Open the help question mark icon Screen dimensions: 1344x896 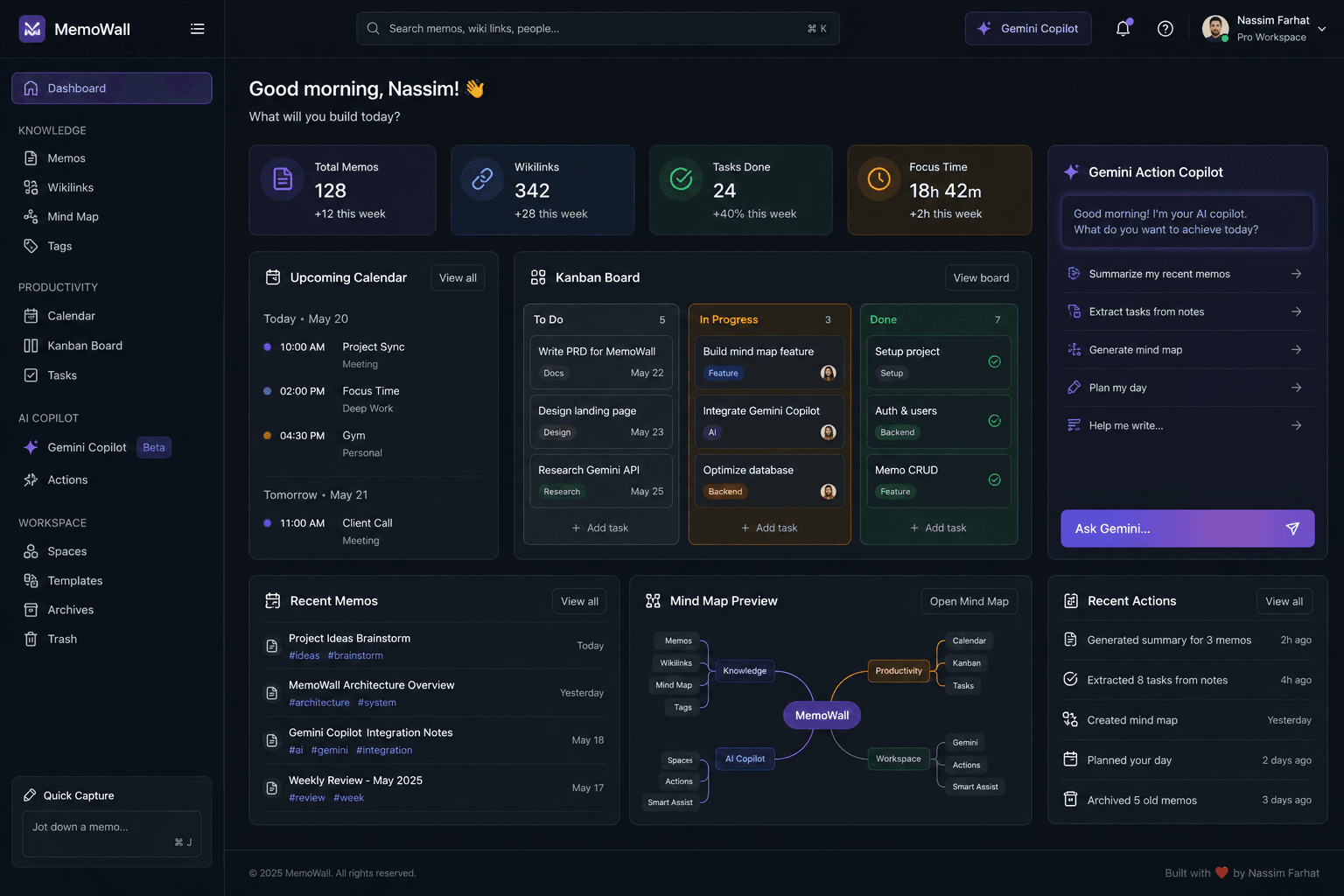coord(1165,29)
